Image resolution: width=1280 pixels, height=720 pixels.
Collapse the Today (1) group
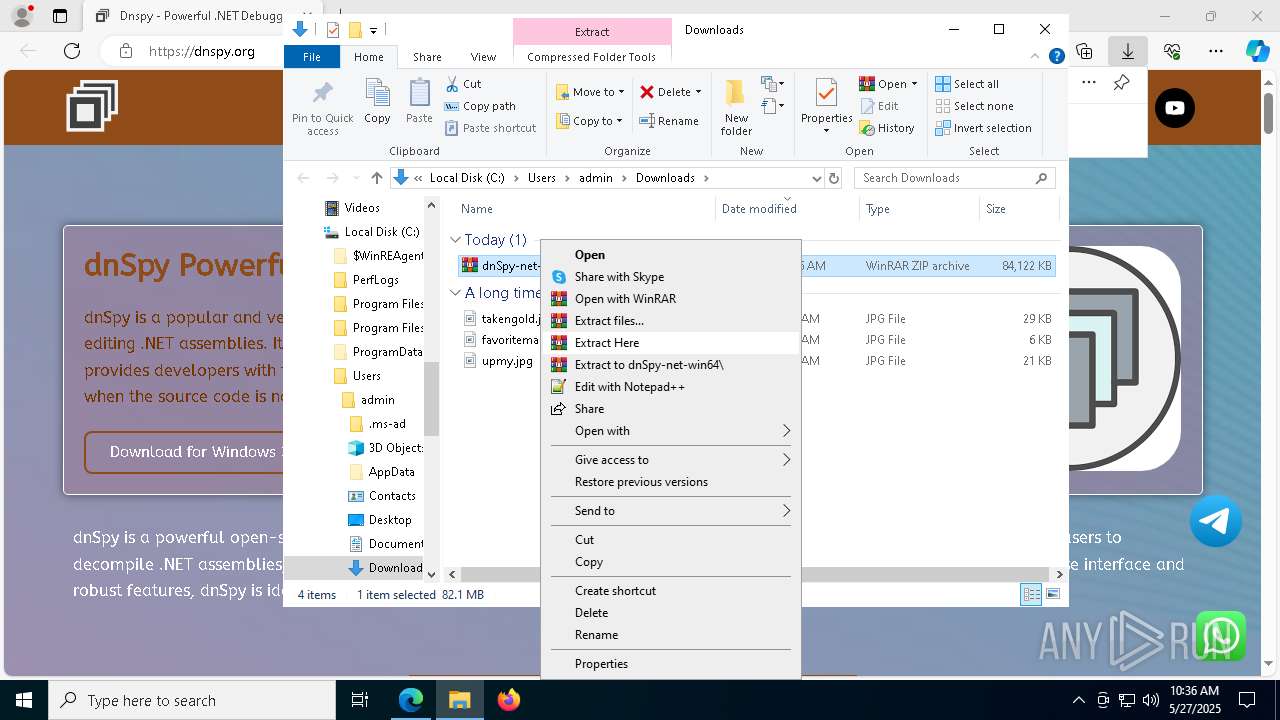(455, 240)
